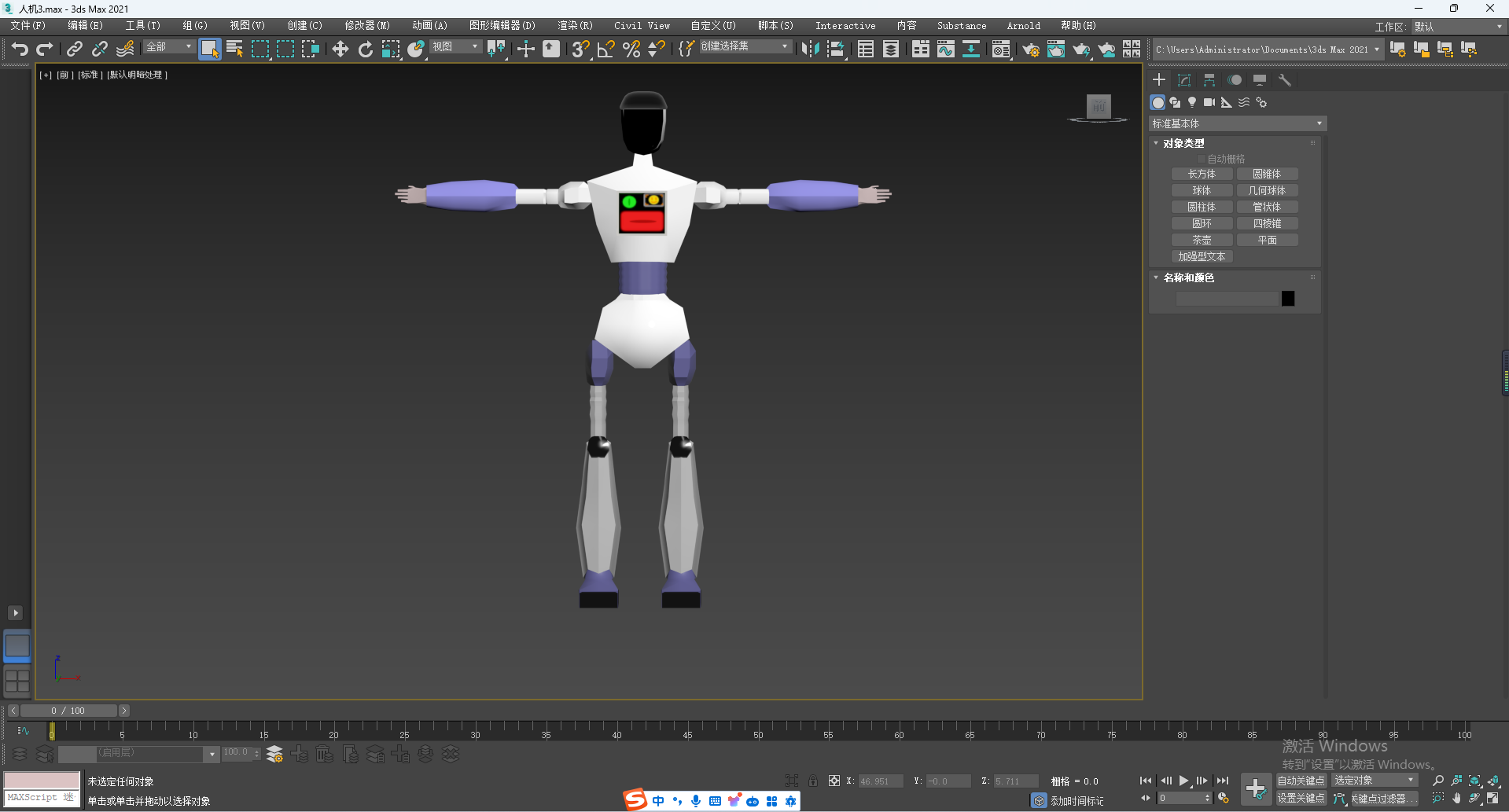Select the Cameras category icon
Screen dimensions: 1509x812
click(x=1209, y=102)
